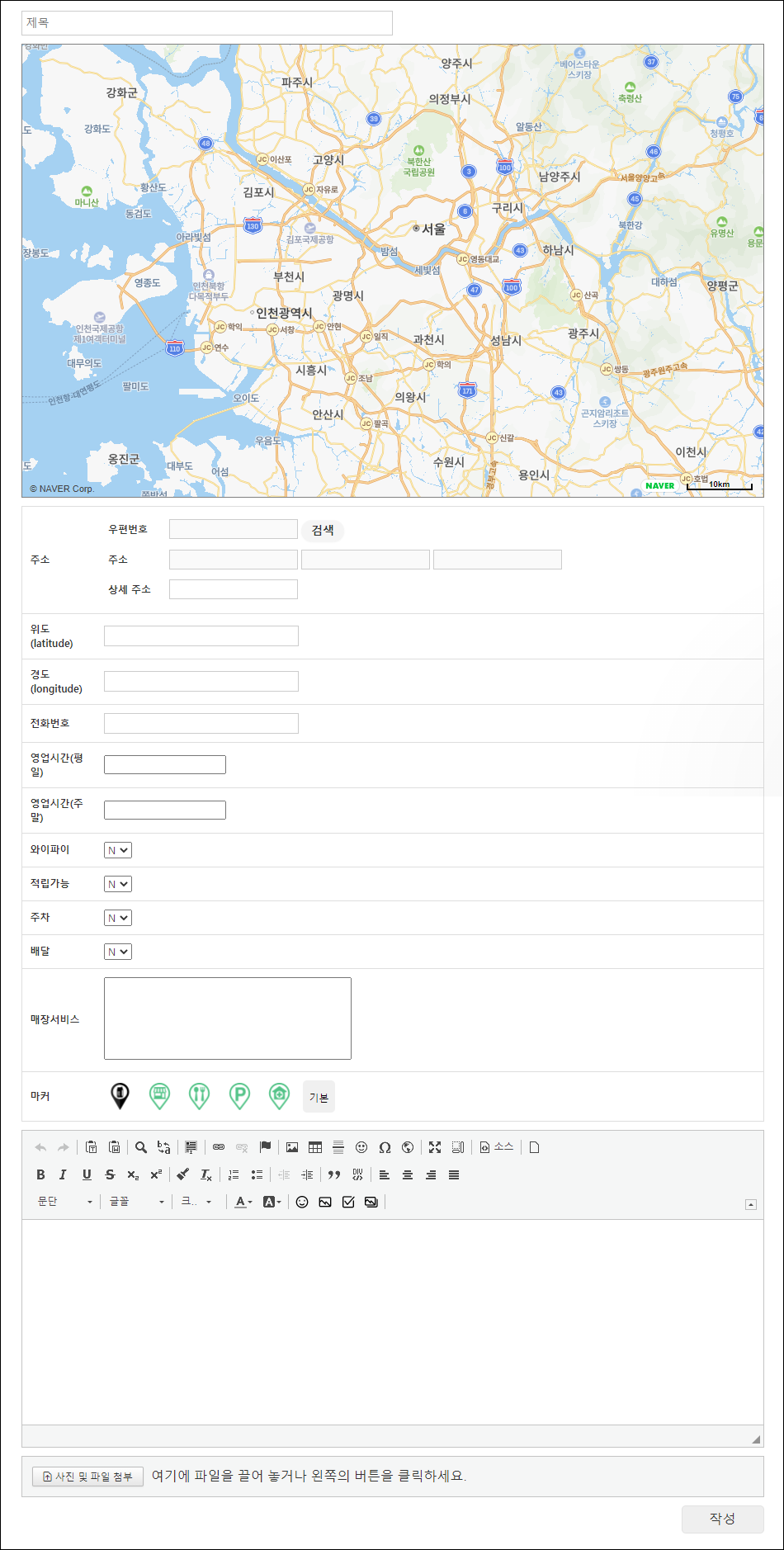The width and height of the screenshot is (784, 1550).
Task: Choose the green hospital house marker
Action: [279, 1096]
